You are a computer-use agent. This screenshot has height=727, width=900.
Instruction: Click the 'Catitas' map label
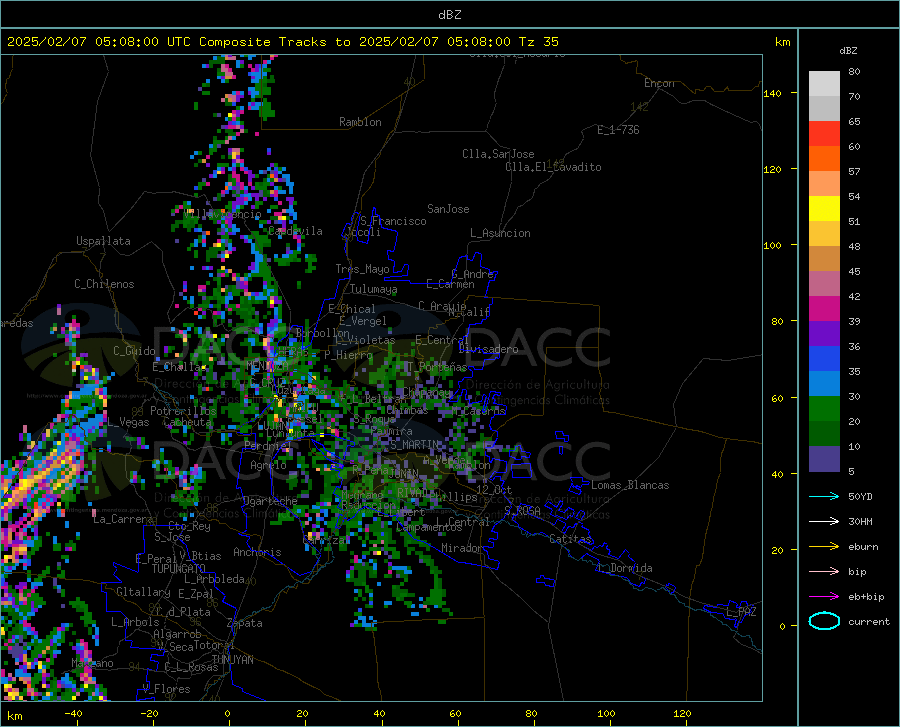point(571,539)
